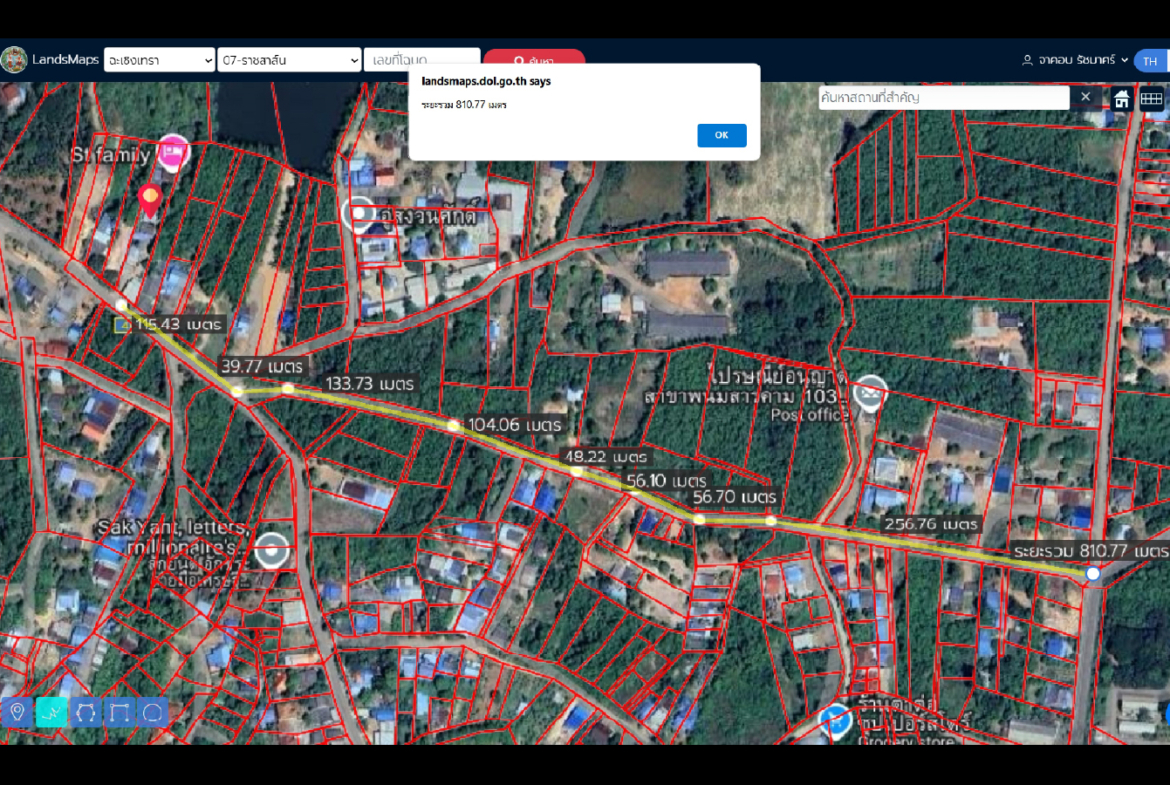
Task: Click 'landsmaps.dol.go.th says' dialog title
Action: click(x=486, y=81)
